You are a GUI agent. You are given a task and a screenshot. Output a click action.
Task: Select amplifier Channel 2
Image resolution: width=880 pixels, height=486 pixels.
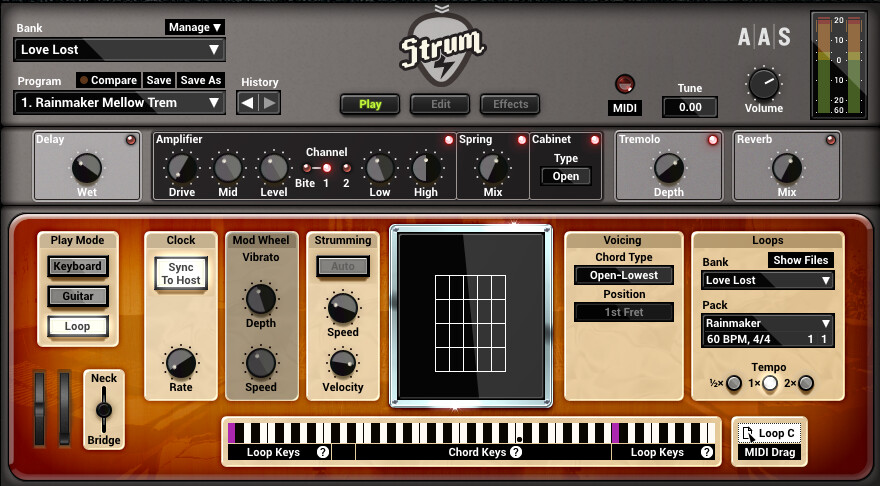tap(346, 168)
